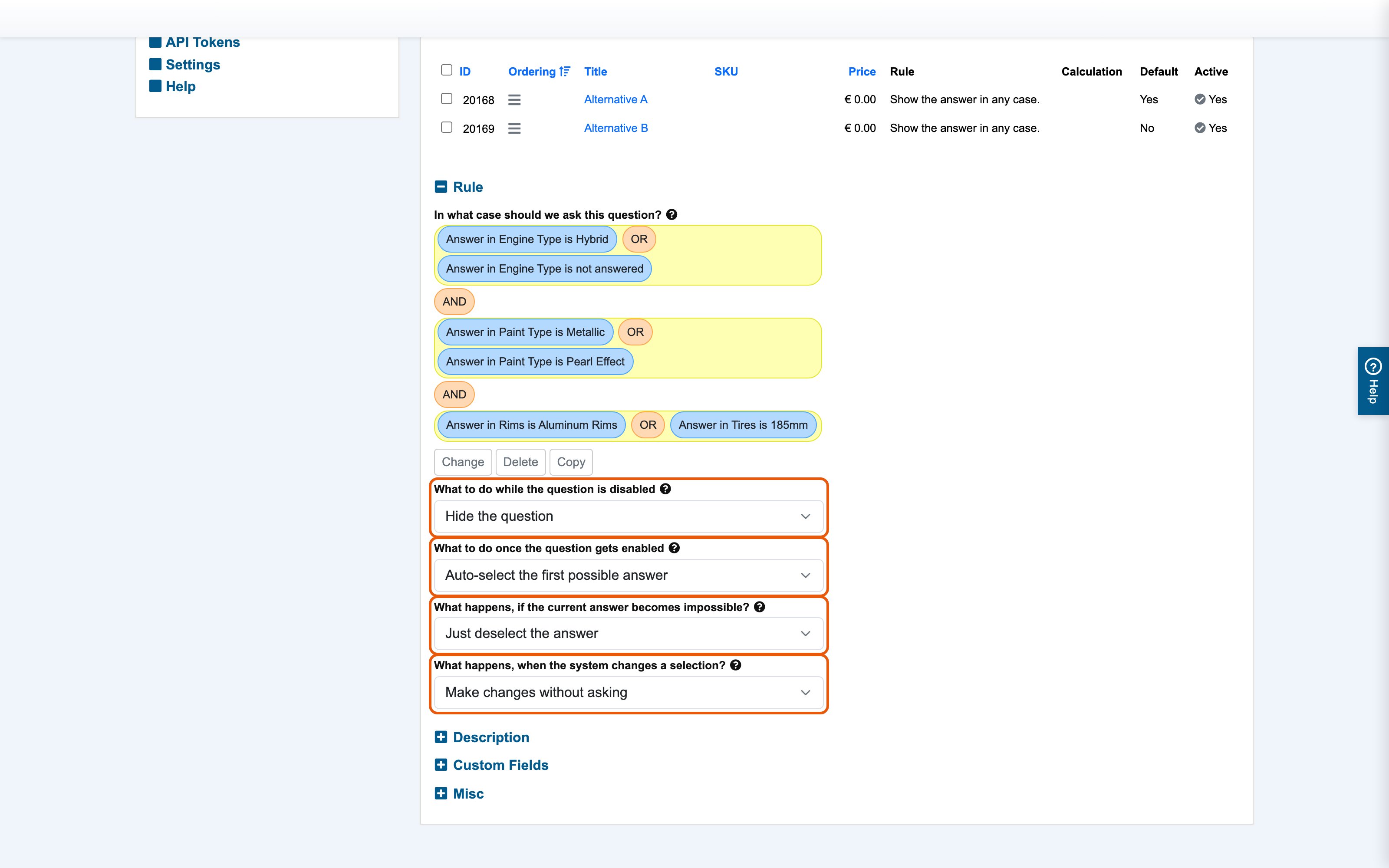The height and width of the screenshot is (868, 1389).
Task: Click the help icon beside 'What to do while the question is disabled'
Action: coord(665,489)
